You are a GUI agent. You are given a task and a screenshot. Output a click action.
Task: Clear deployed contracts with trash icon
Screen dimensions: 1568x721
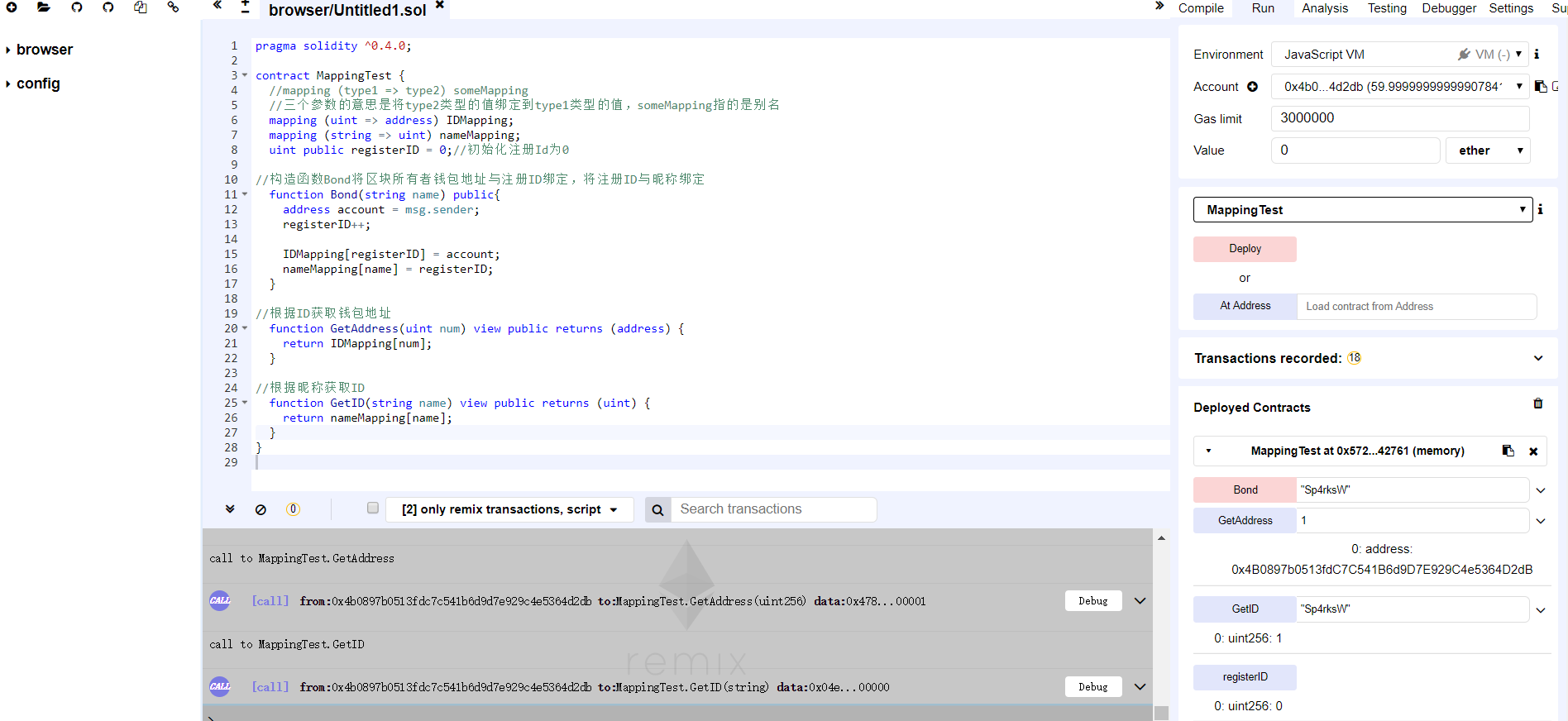[1538, 403]
